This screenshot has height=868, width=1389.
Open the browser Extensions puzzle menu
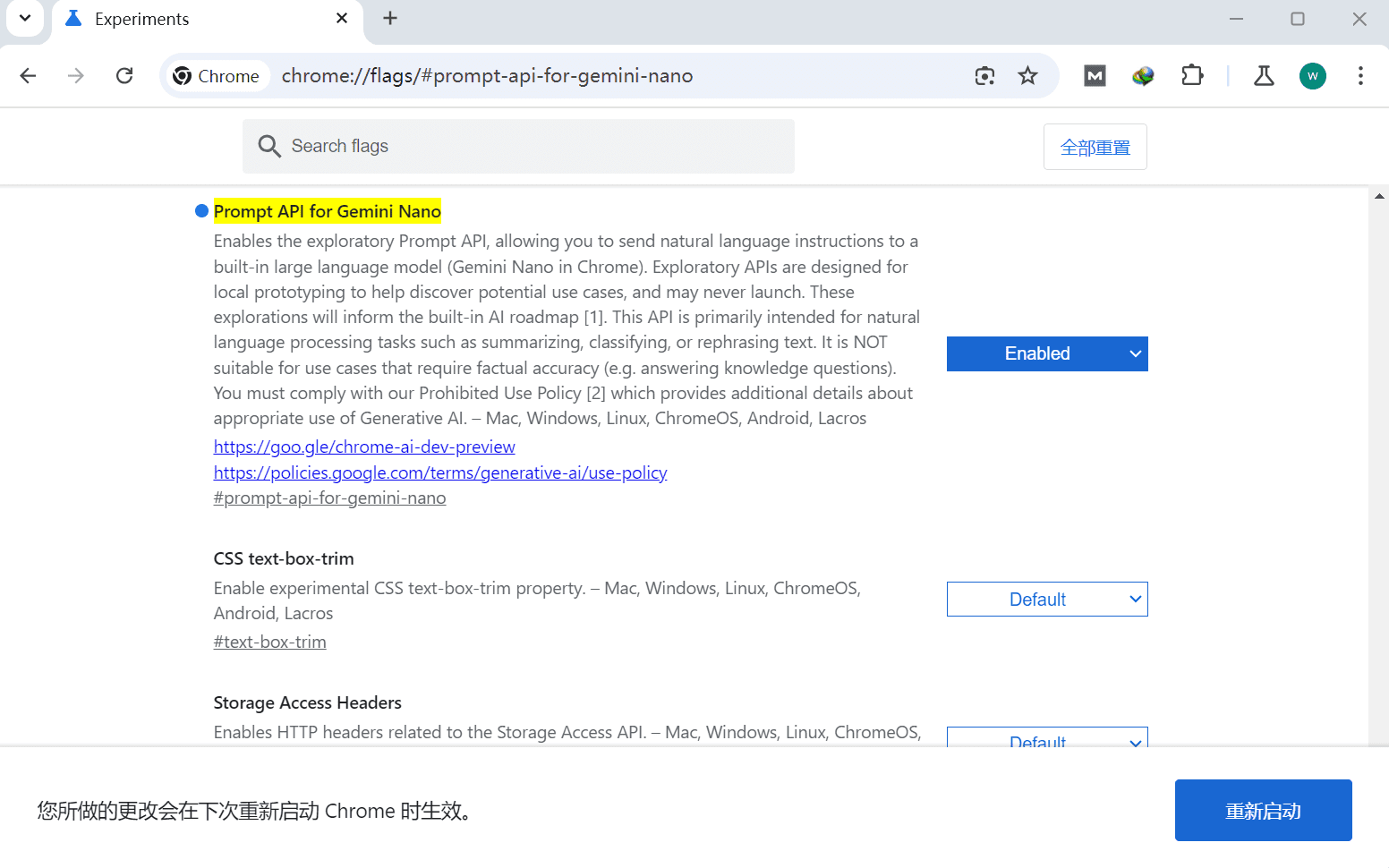coord(1192,76)
